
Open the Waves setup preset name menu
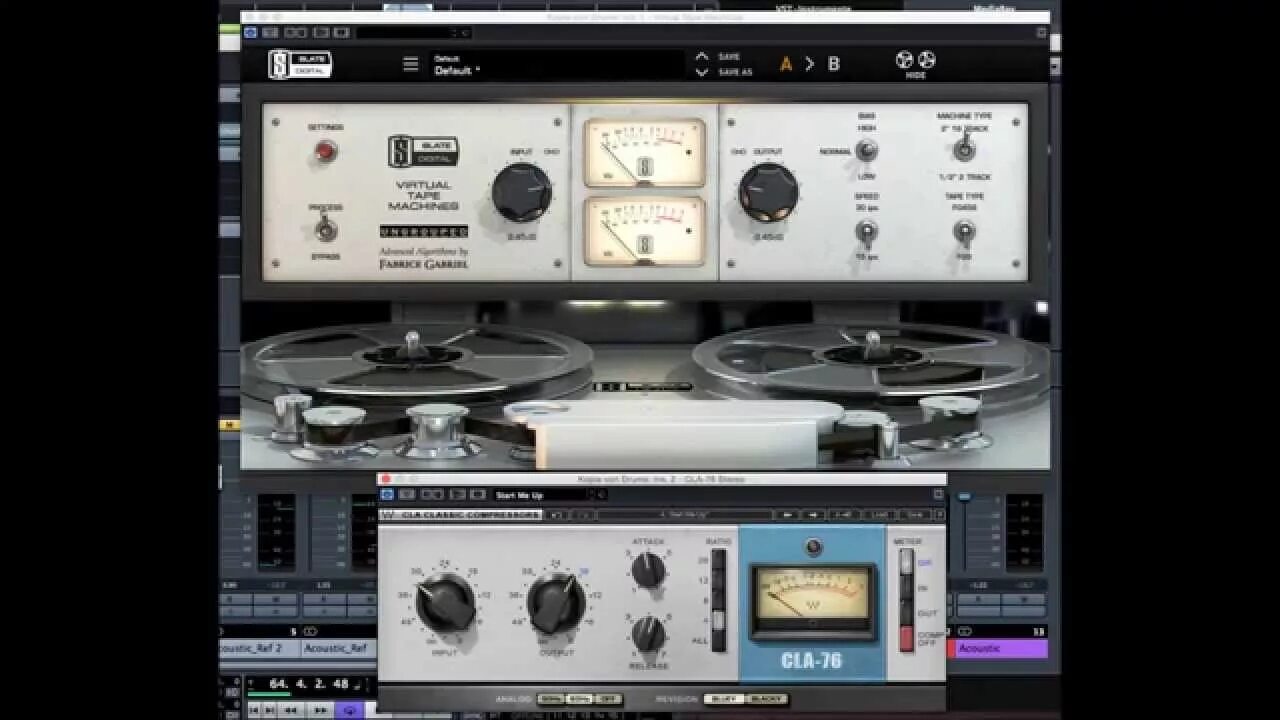(684, 515)
